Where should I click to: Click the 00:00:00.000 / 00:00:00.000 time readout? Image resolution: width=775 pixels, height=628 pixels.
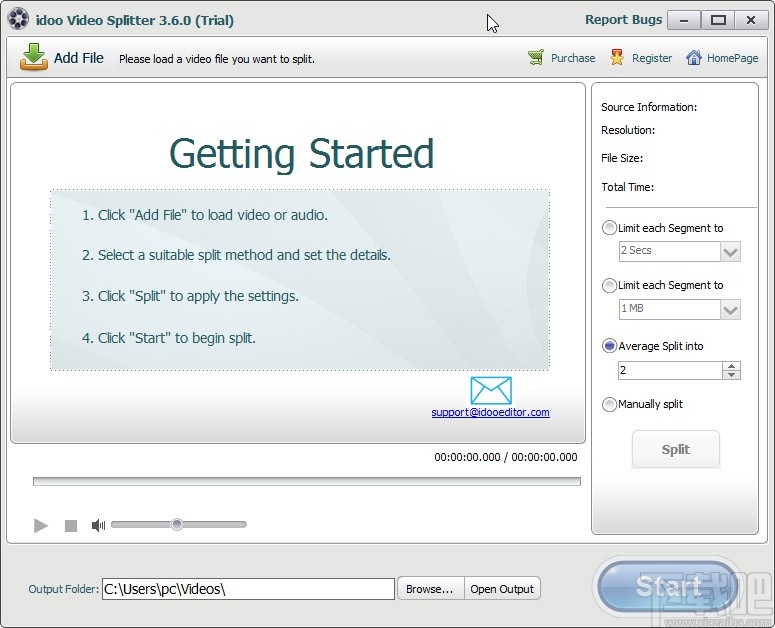point(506,457)
